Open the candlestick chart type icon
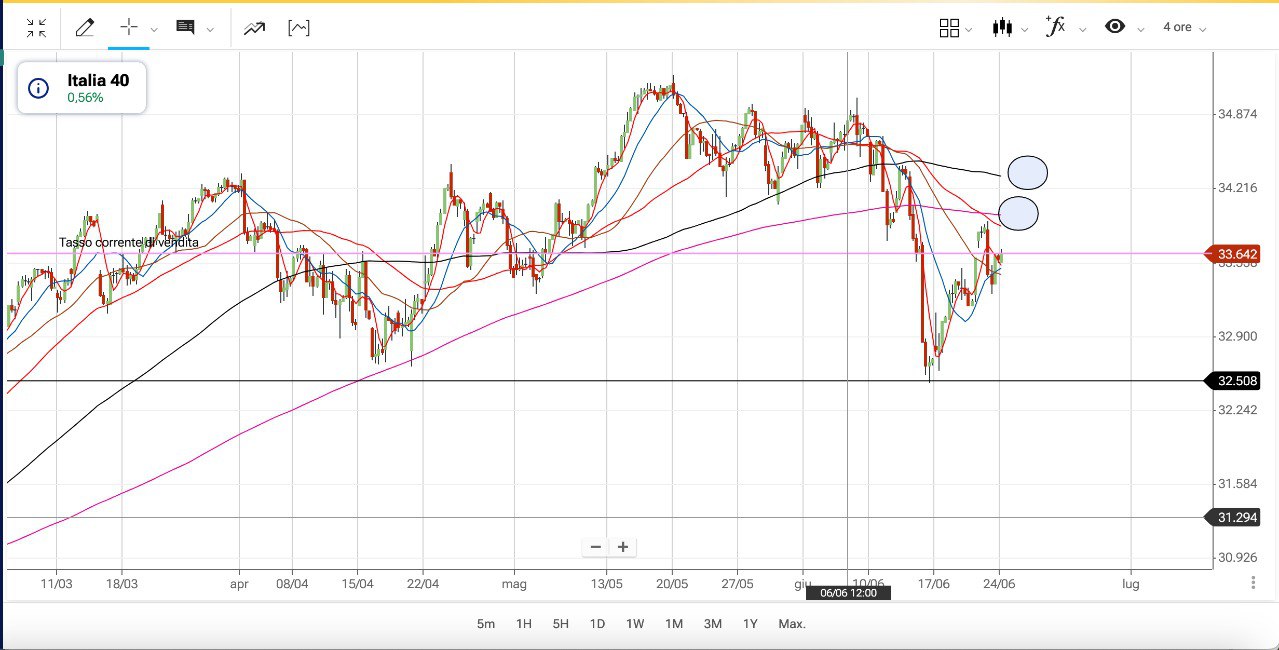 [1002, 28]
